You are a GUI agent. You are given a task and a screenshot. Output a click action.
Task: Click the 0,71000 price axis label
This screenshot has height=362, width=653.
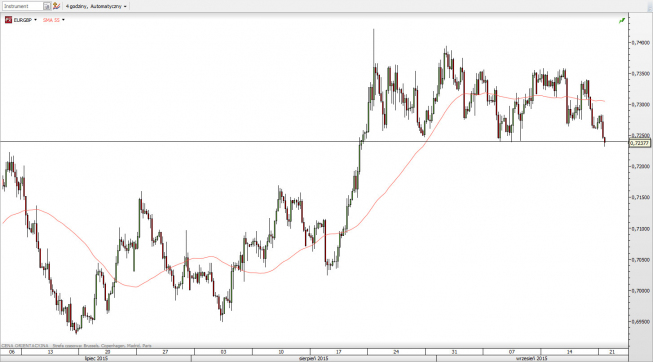click(641, 229)
